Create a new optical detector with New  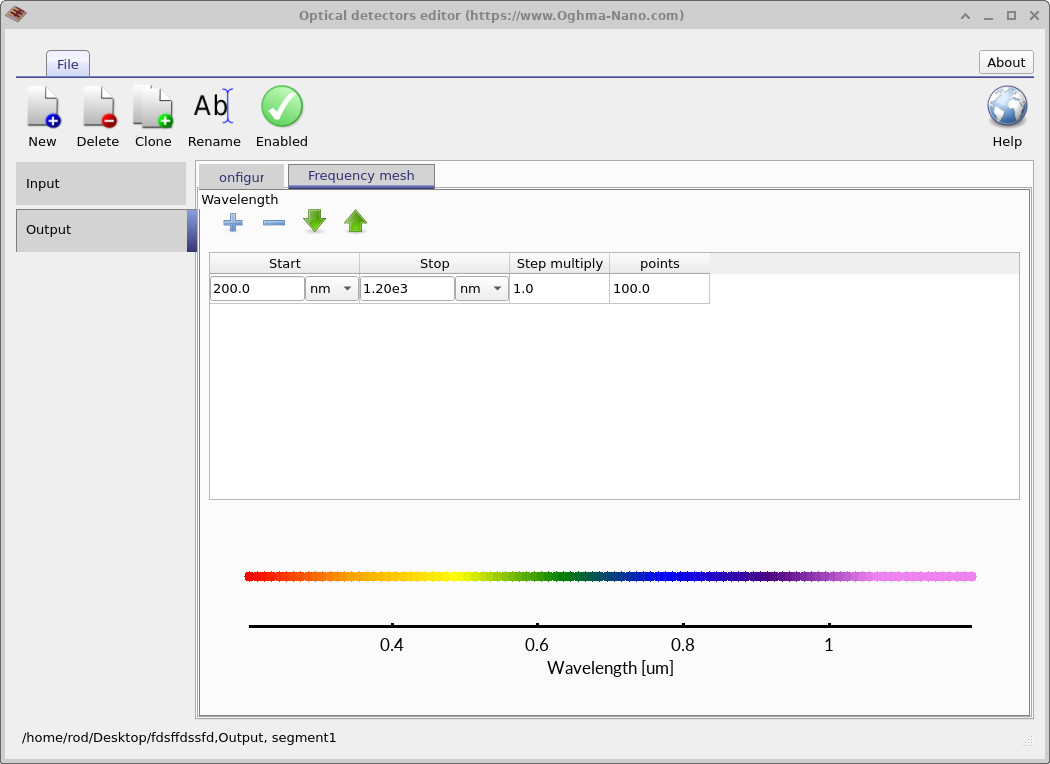coord(42,115)
